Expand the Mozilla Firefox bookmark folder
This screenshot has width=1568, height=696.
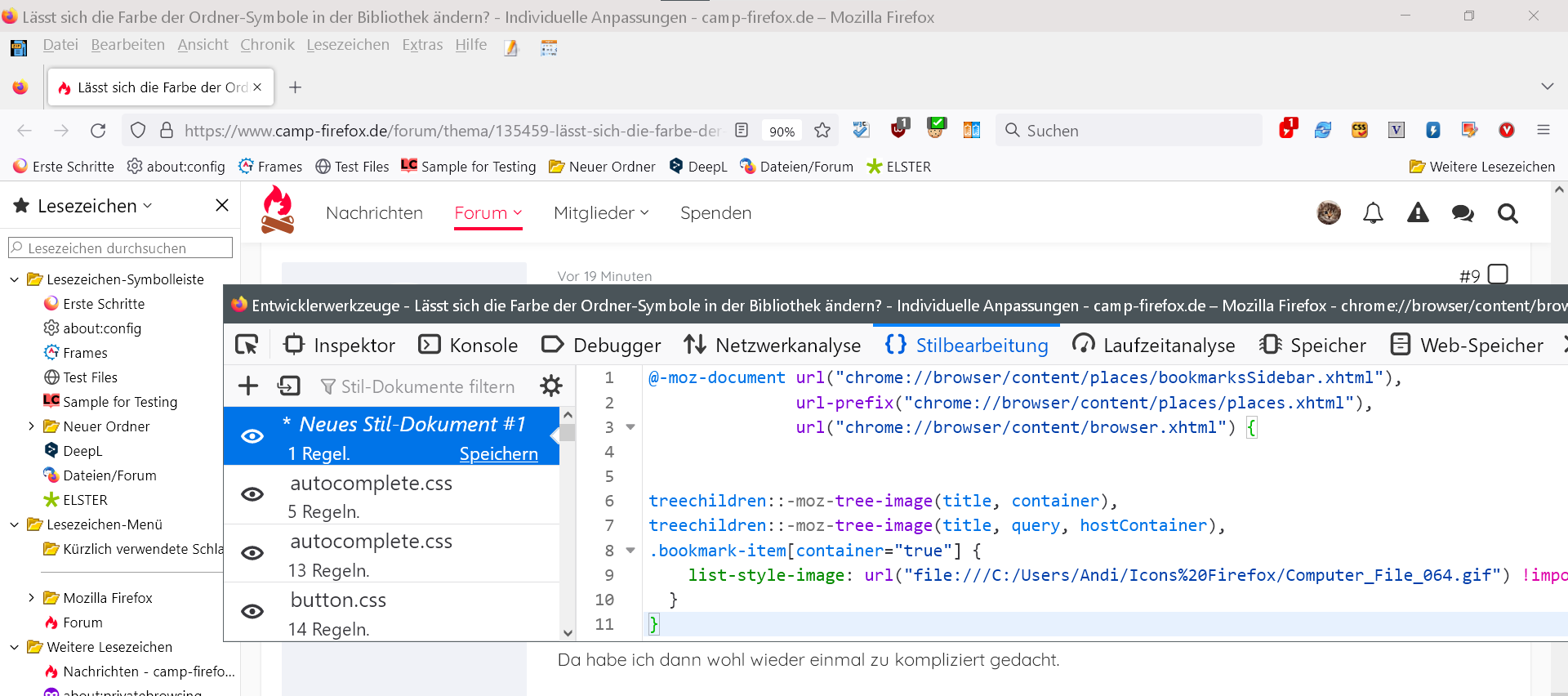pos(31,598)
